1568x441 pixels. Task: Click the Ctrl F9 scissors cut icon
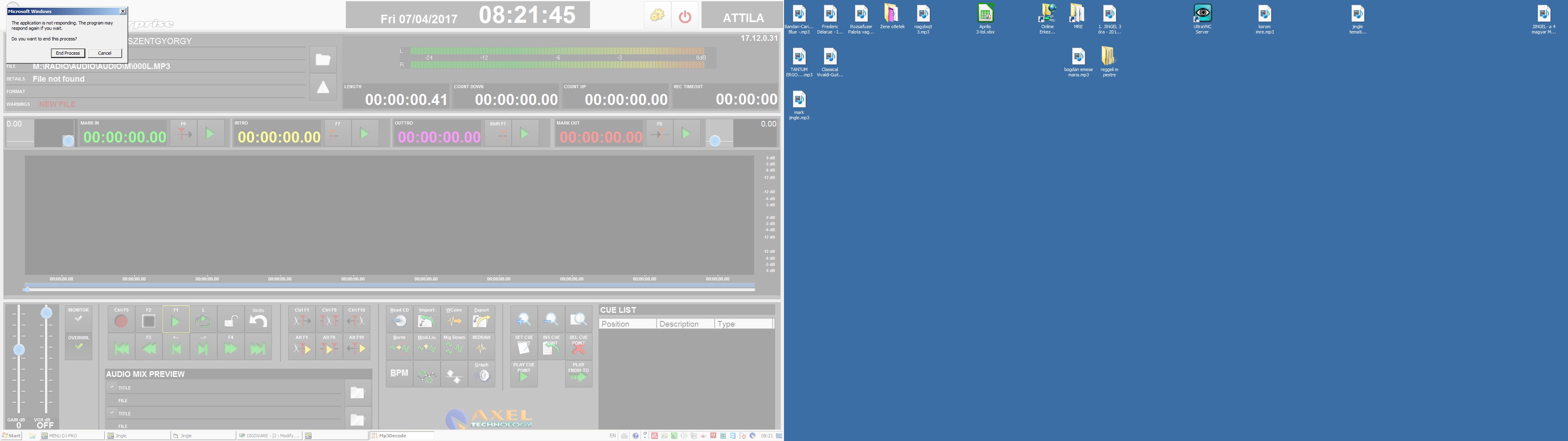pyautogui.click(x=329, y=321)
